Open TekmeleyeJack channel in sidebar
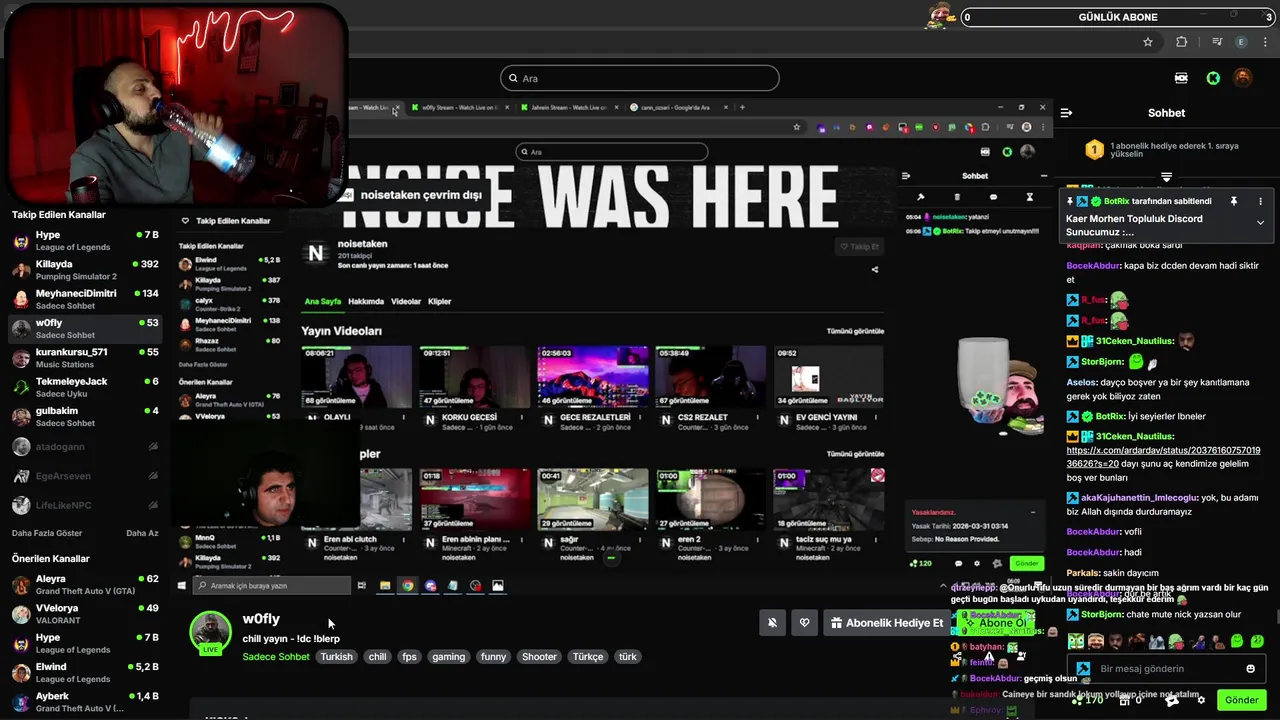Screen dimensions: 1280x720 [85, 387]
